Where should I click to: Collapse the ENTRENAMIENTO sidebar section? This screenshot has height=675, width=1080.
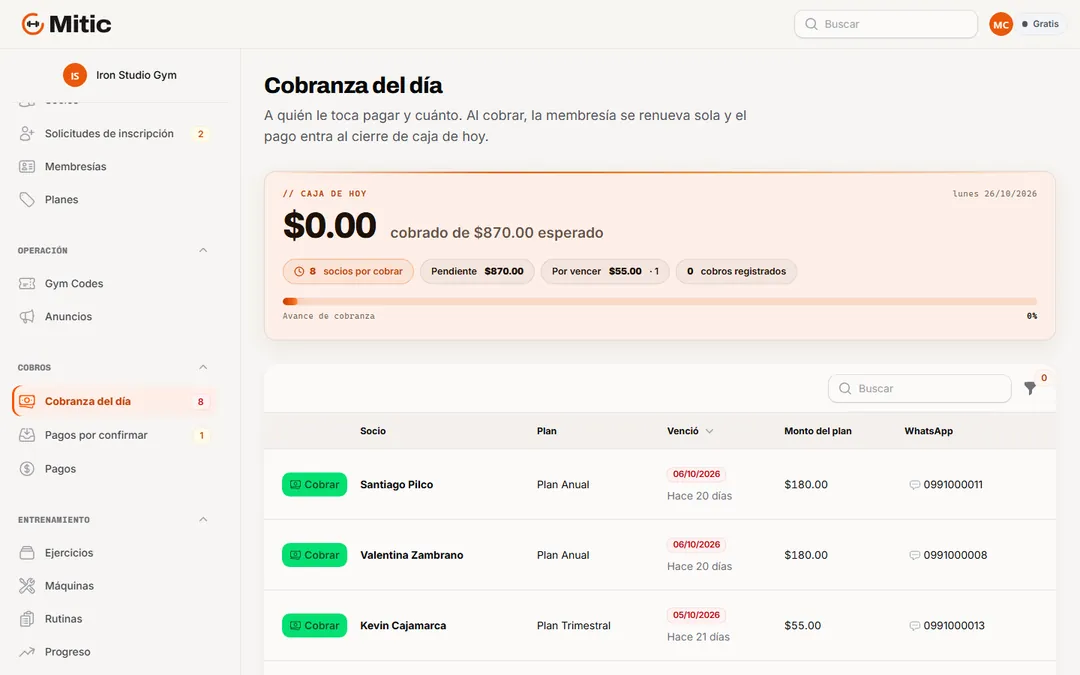203,519
